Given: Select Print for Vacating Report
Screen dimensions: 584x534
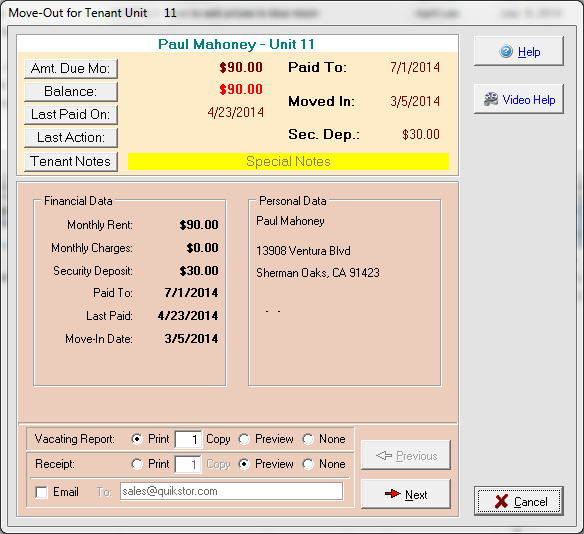Looking at the screenshot, I should pos(137,439).
